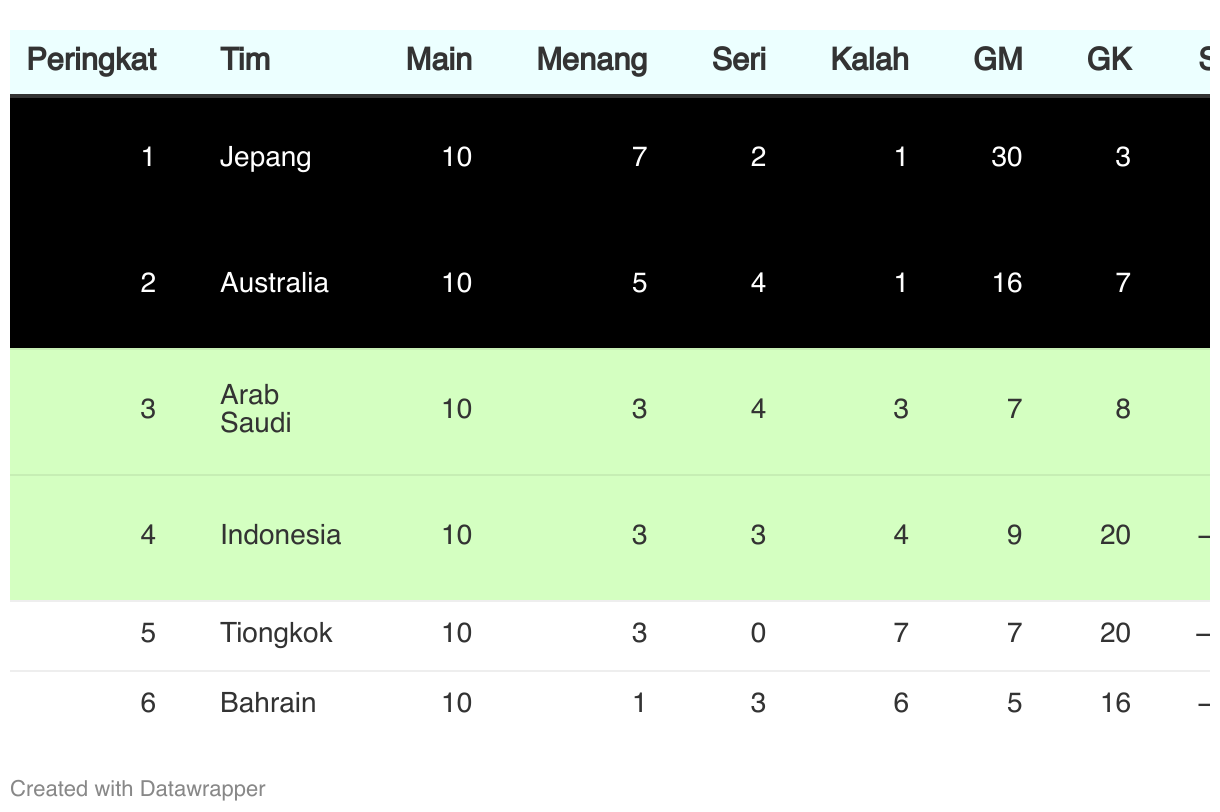The width and height of the screenshot is (1220, 812).
Task: Open the Created with Datawrapper link
Action: pyautogui.click(x=138, y=789)
